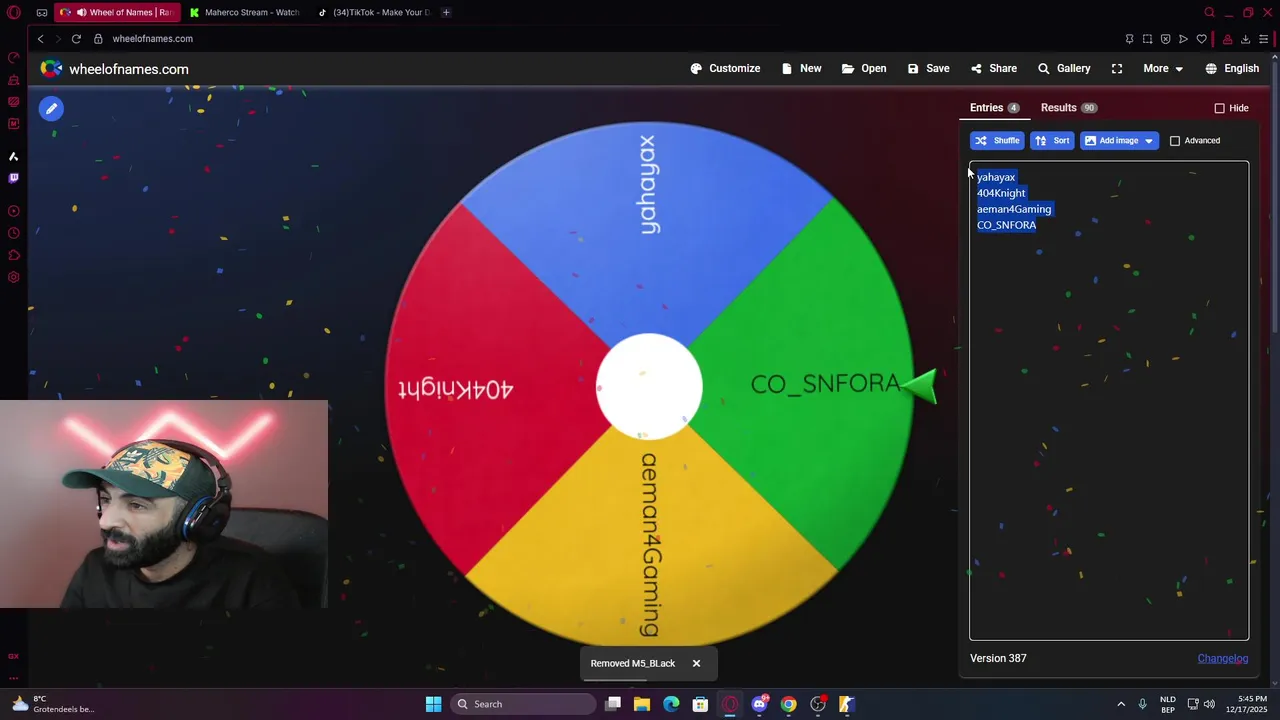Open Windows Start menu
Image resolution: width=1280 pixels, height=720 pixels.
click(433, 704)
